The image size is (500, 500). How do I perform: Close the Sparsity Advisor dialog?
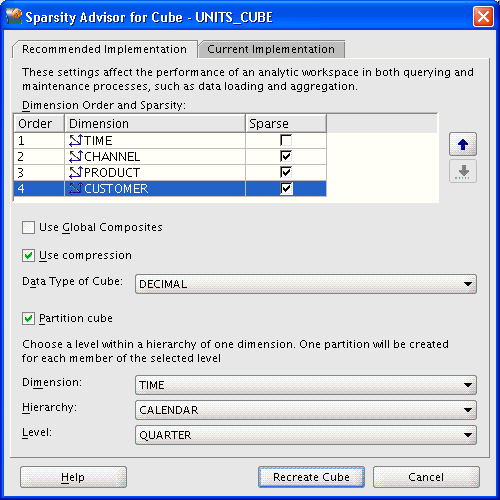483,17
